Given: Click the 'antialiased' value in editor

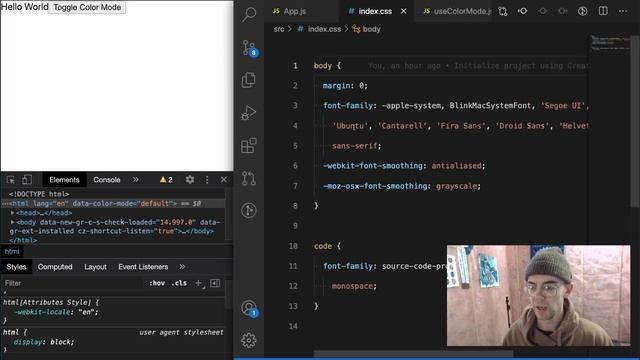Looking at the screenshot, I should pyautogui.click(x=456, y=166).
